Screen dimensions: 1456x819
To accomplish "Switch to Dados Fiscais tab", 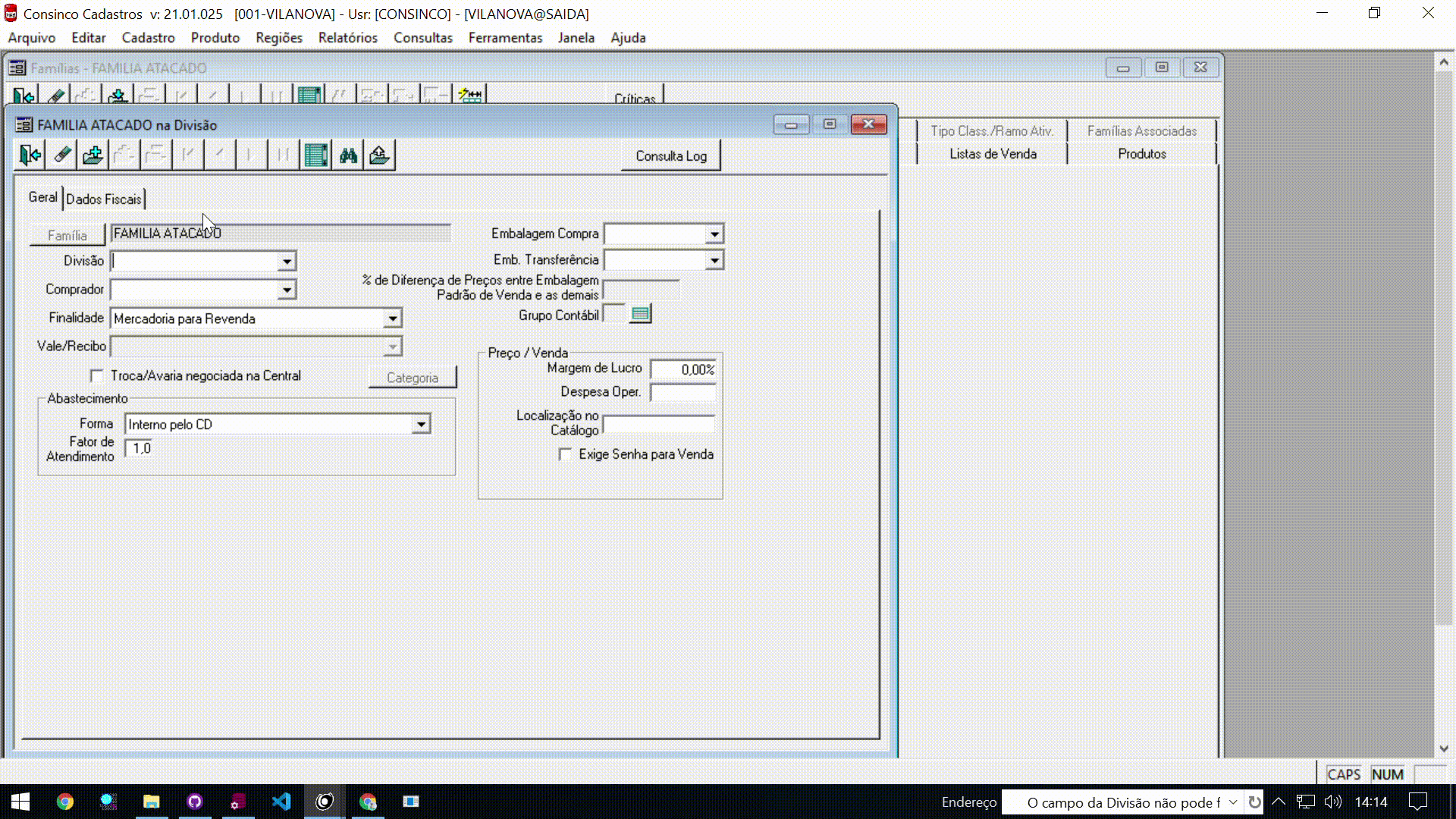I will 104,199.
